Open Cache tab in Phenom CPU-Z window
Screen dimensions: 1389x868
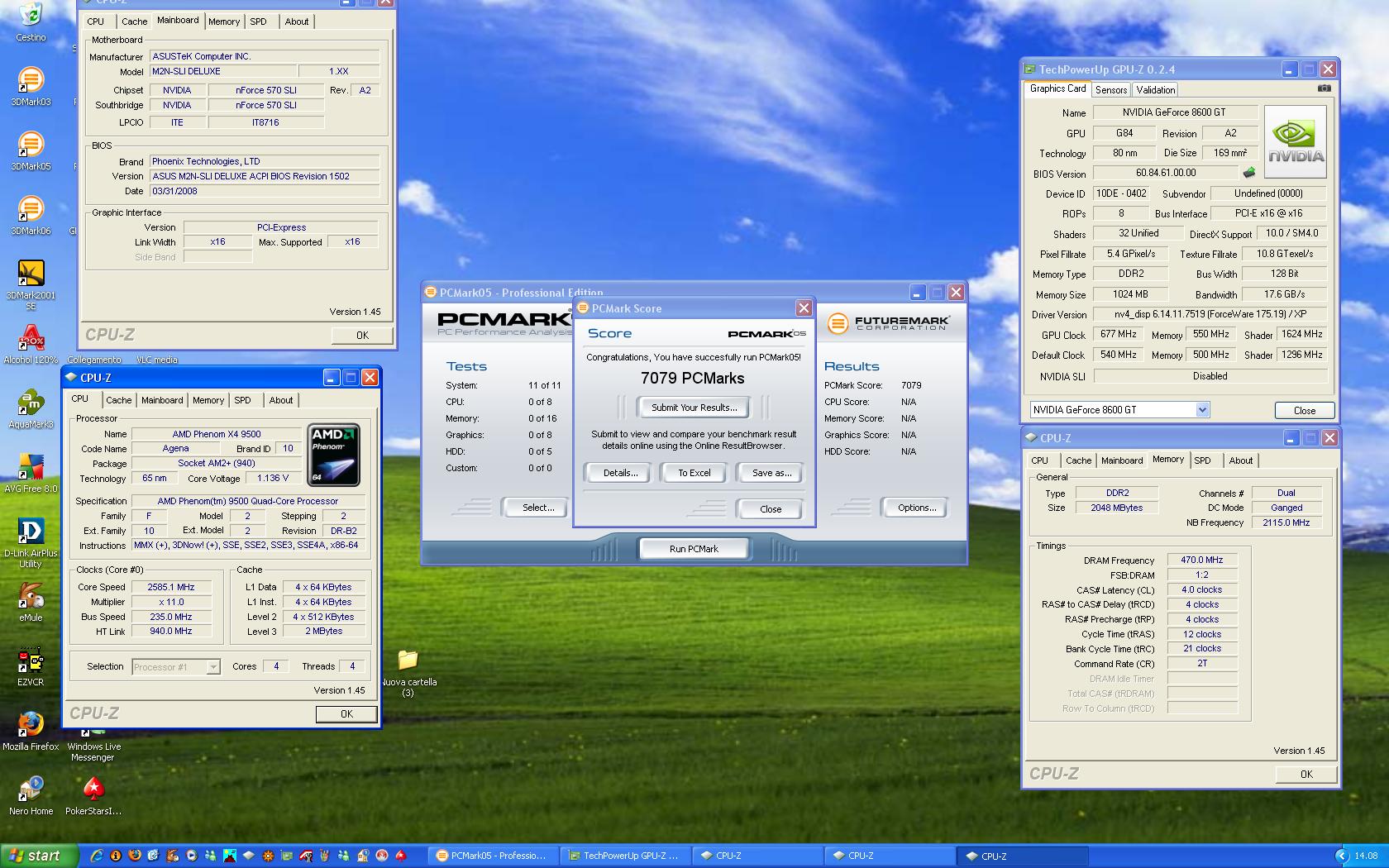[x=118, y=400]
